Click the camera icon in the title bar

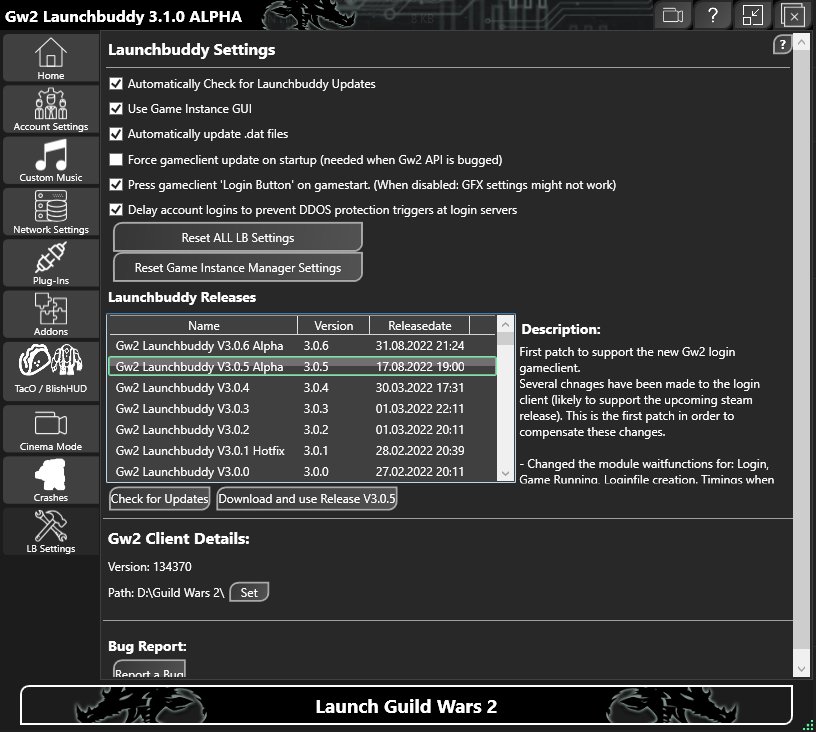pyautogui.click(x=673, y=15)
